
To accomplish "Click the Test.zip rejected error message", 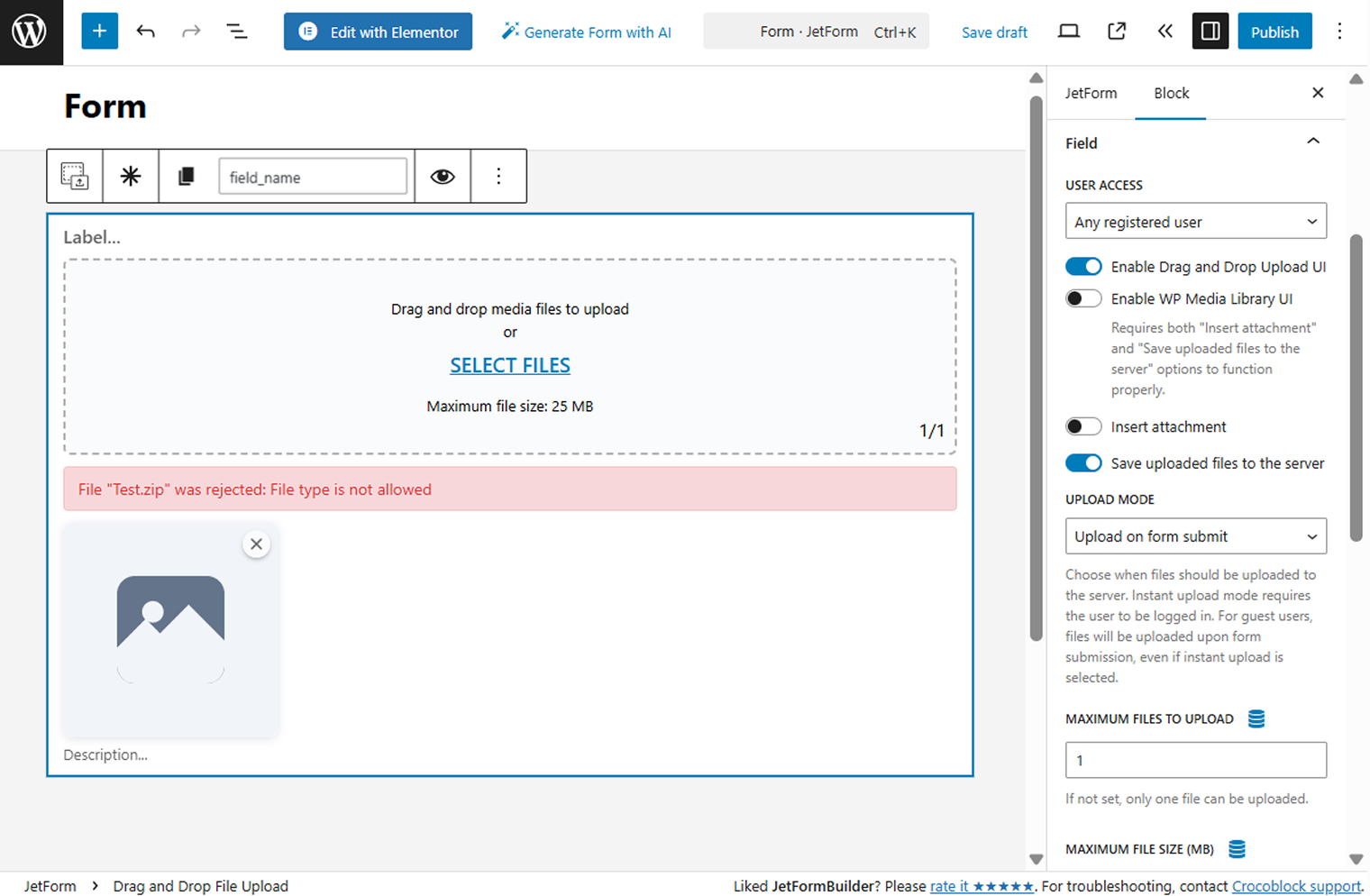I will (510, 489).
